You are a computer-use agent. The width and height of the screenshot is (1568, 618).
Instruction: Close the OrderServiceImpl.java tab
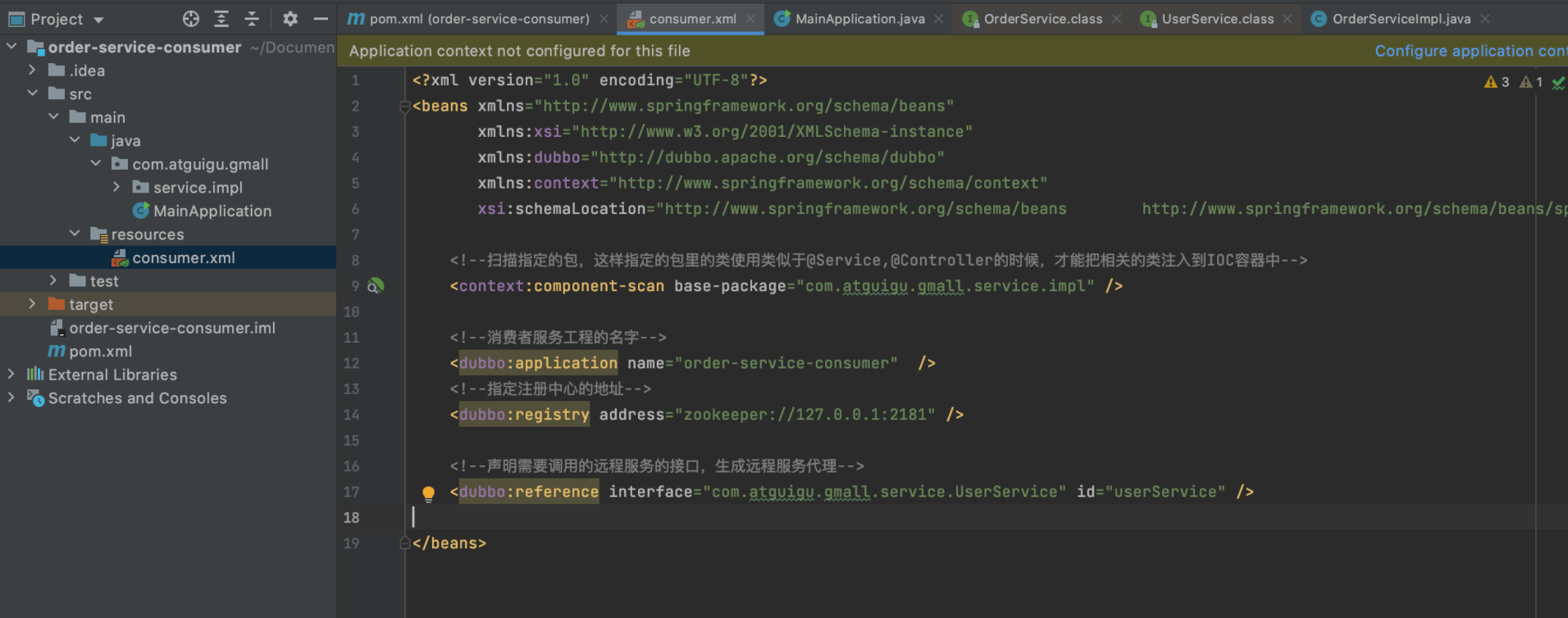click(x=1485, y=19)
